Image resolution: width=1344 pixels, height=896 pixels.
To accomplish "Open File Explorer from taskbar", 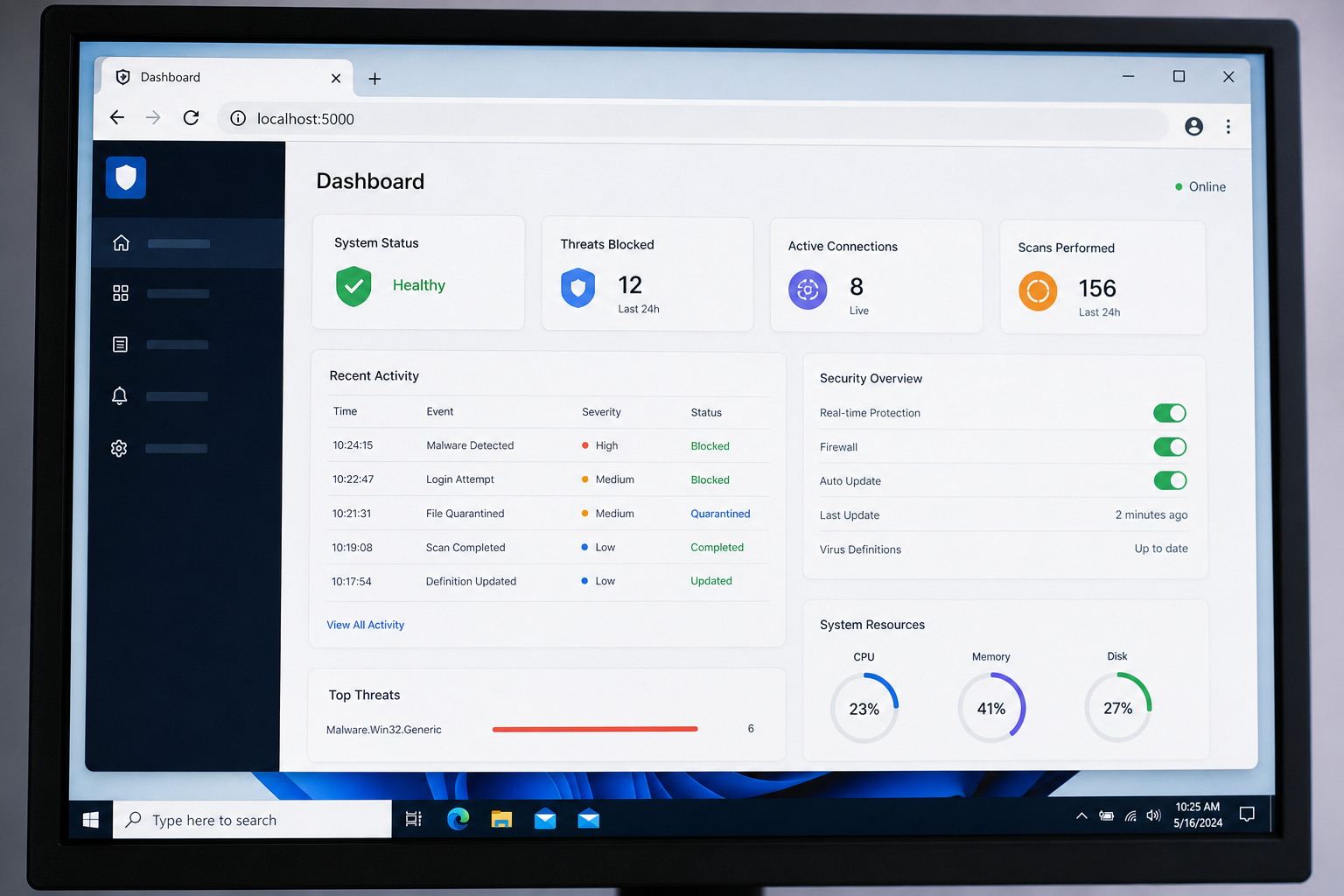I will pos(501,819).
